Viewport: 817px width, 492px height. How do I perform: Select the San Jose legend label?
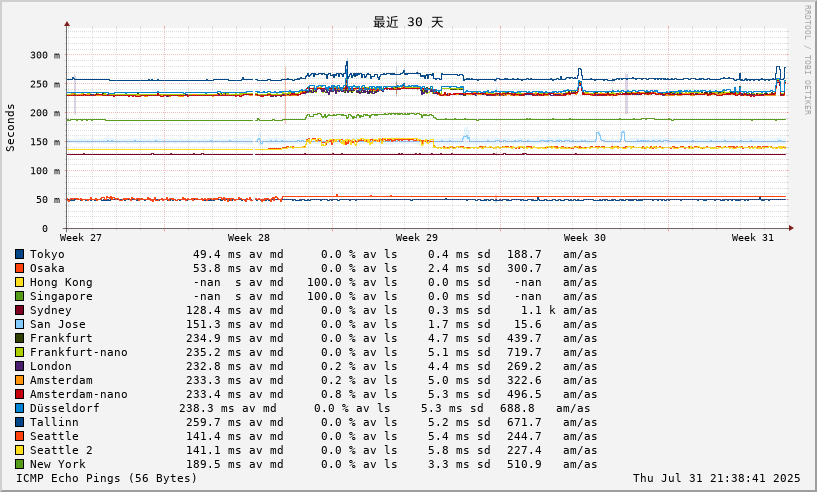tap(57, 324)
